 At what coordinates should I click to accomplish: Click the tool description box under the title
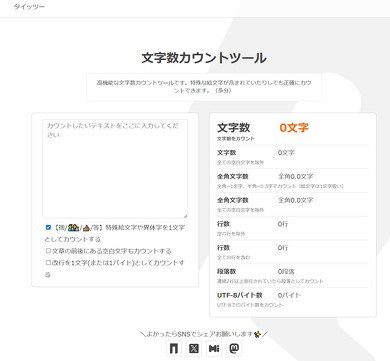(204, 87)
